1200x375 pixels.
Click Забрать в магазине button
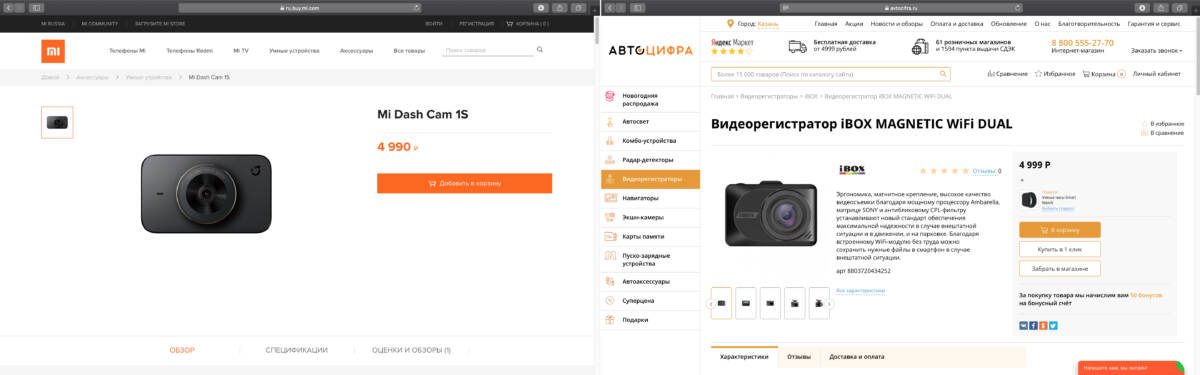1060,268
